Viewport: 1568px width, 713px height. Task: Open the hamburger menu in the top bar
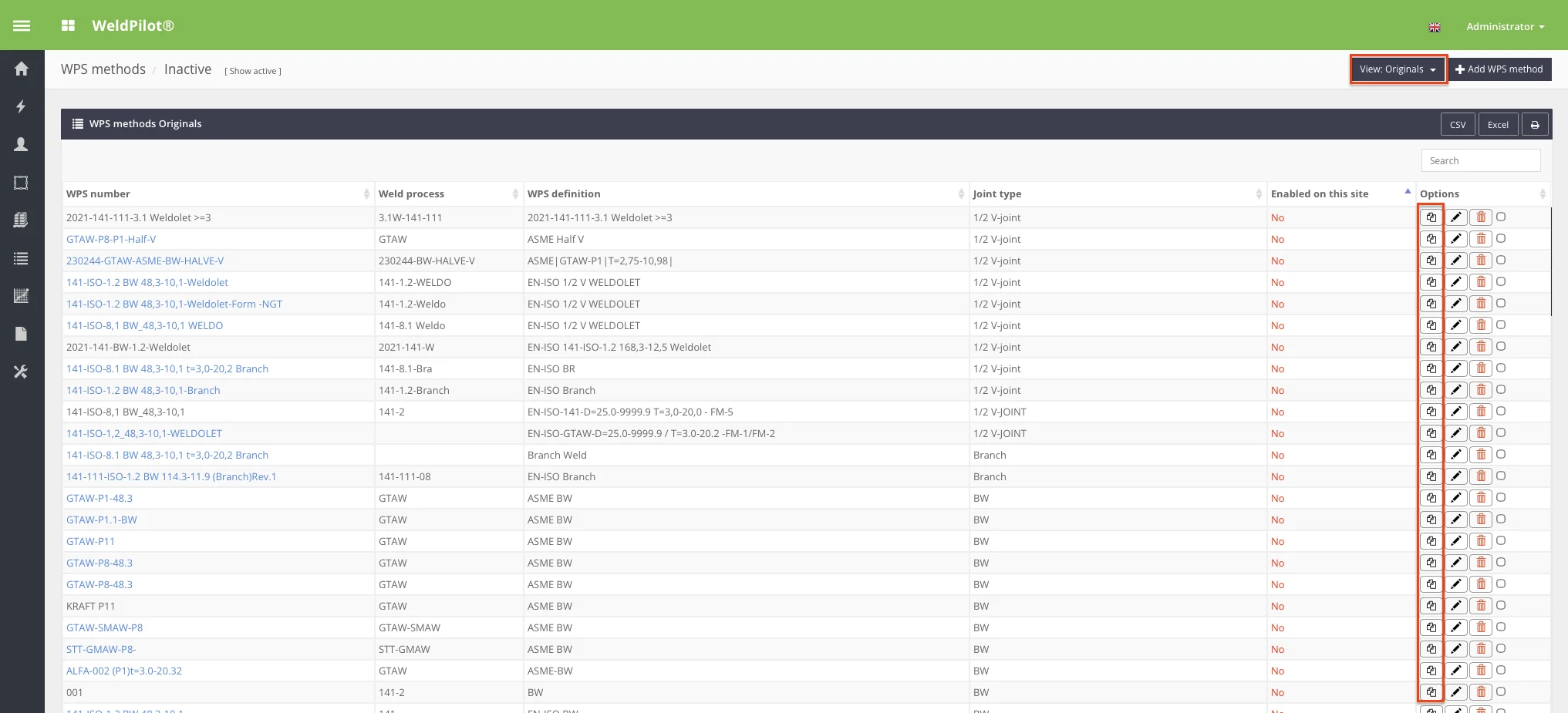pos(22,25)
